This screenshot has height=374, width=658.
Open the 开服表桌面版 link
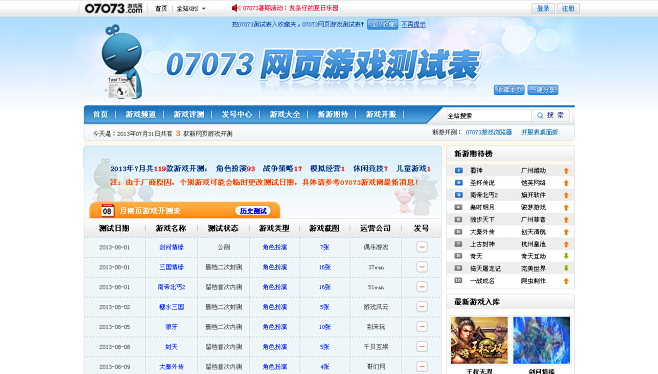[x=540, y=132]
